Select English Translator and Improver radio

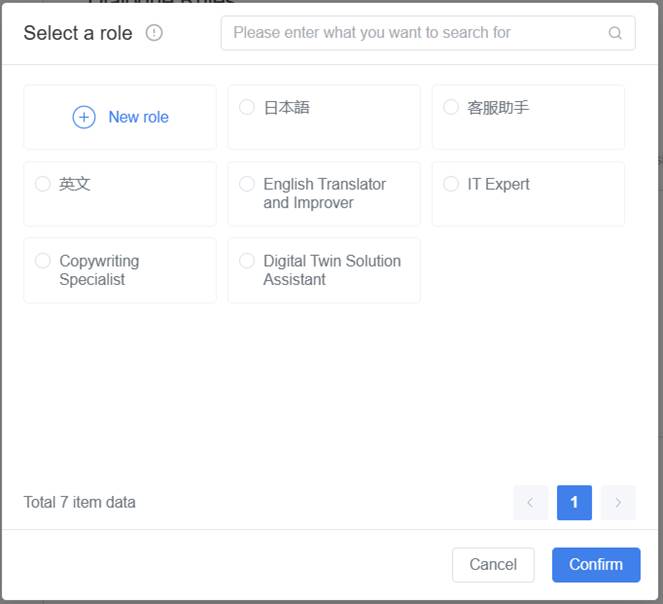247,184
